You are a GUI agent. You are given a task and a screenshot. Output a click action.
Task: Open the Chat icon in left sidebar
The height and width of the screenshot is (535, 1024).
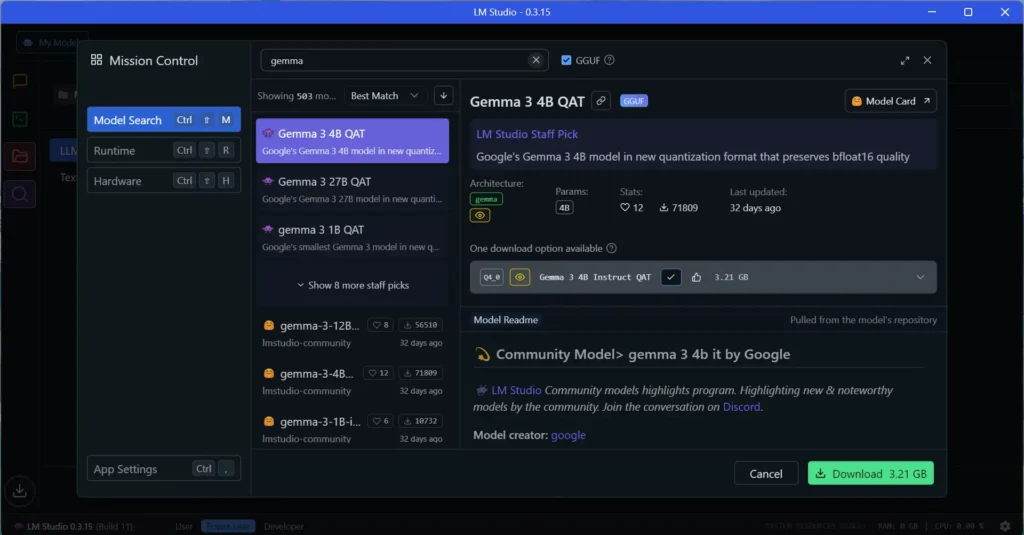[20, 81]
